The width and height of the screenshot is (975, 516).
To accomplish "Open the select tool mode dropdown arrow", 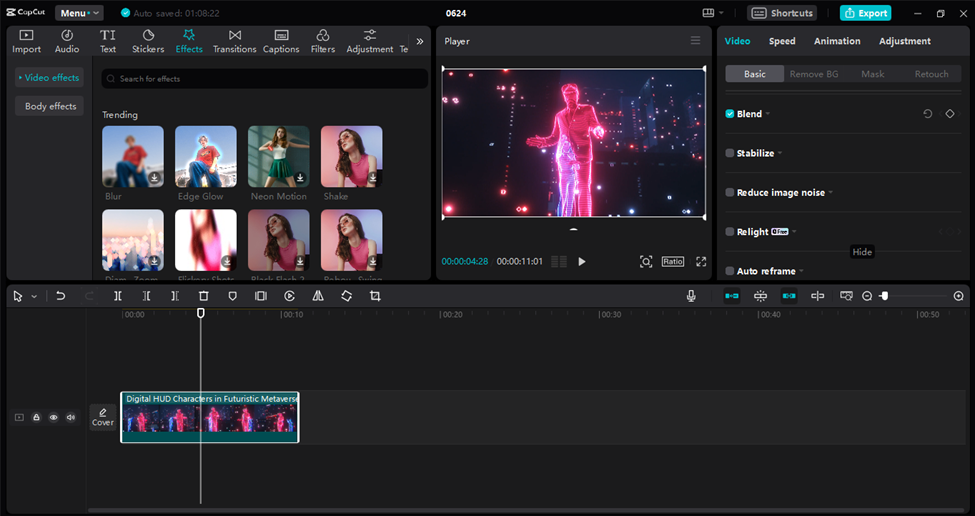I will click(x=34, y=297).
